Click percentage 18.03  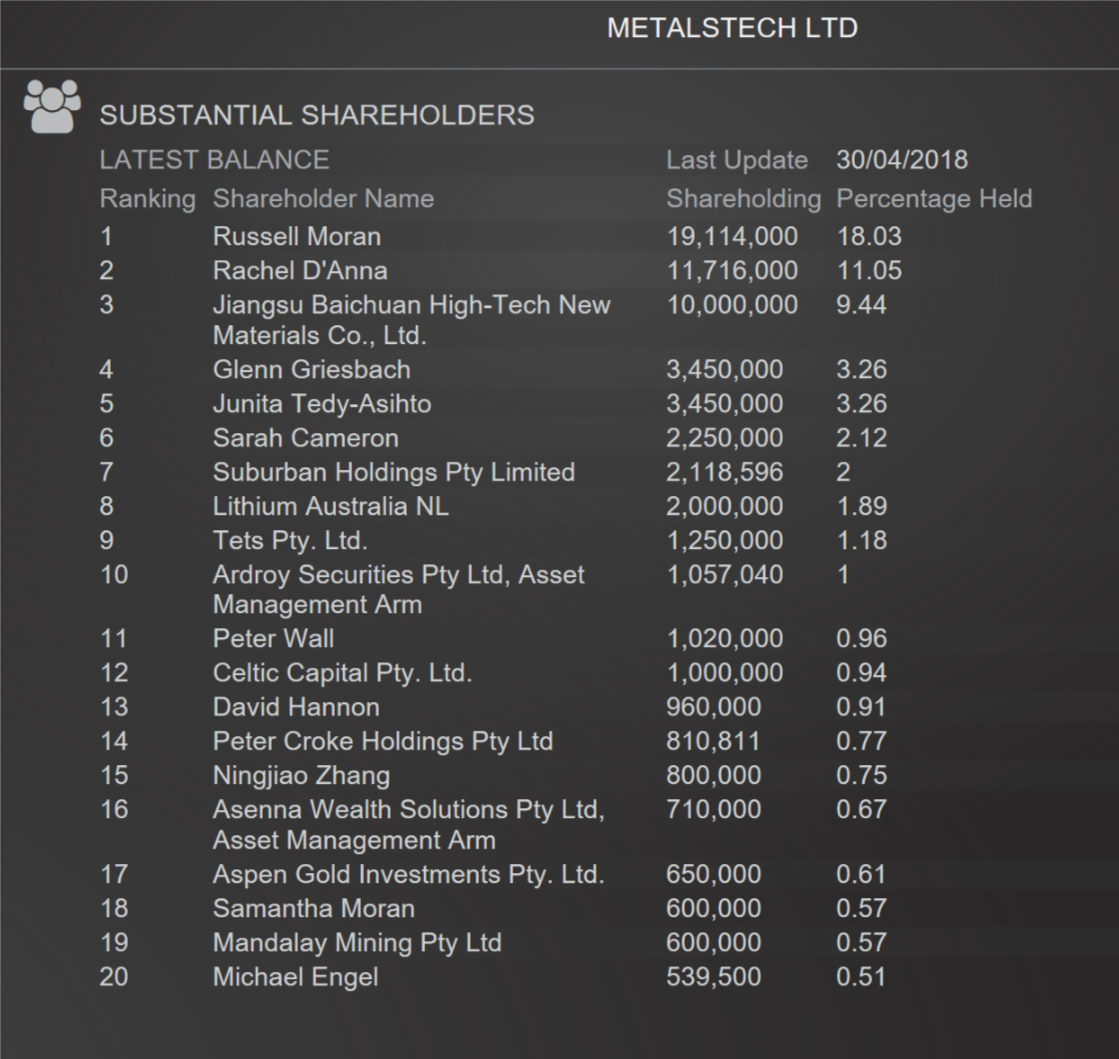[x=869, y=236]
